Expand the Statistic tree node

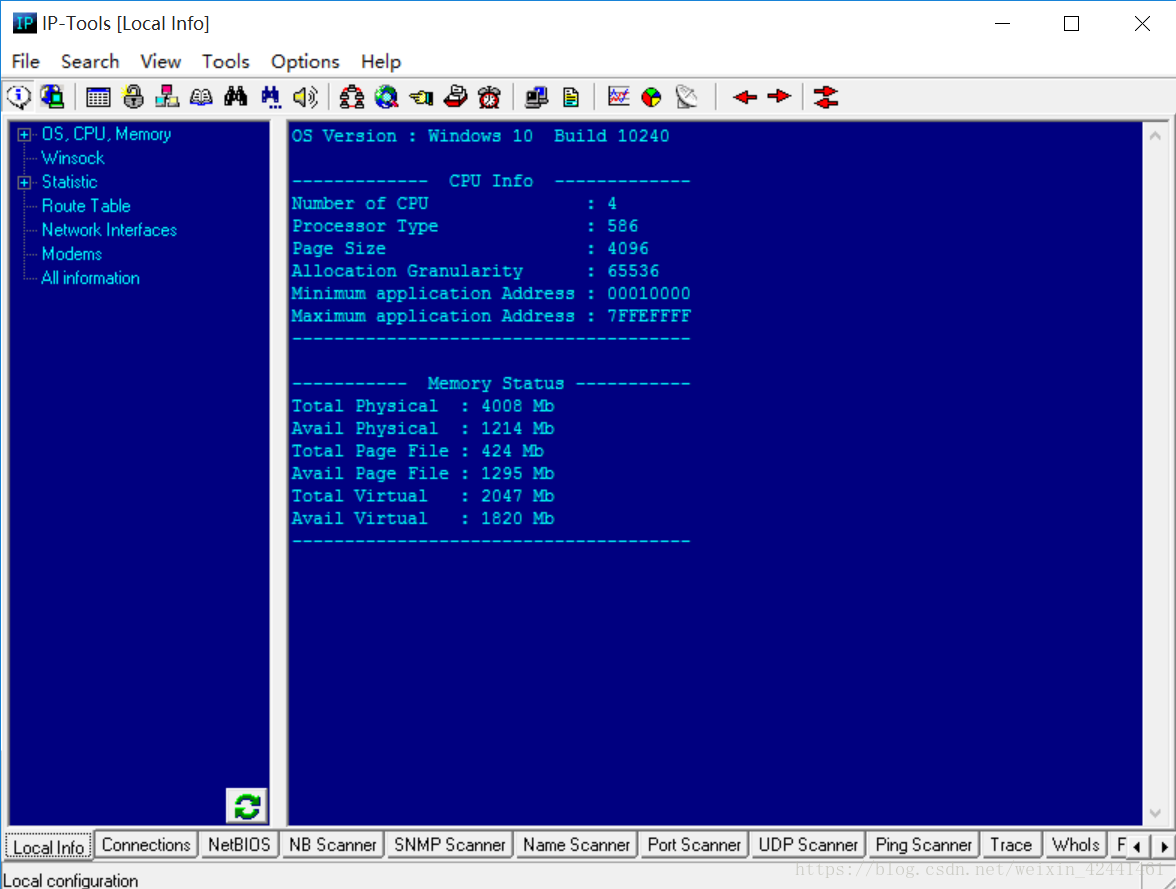24,182
